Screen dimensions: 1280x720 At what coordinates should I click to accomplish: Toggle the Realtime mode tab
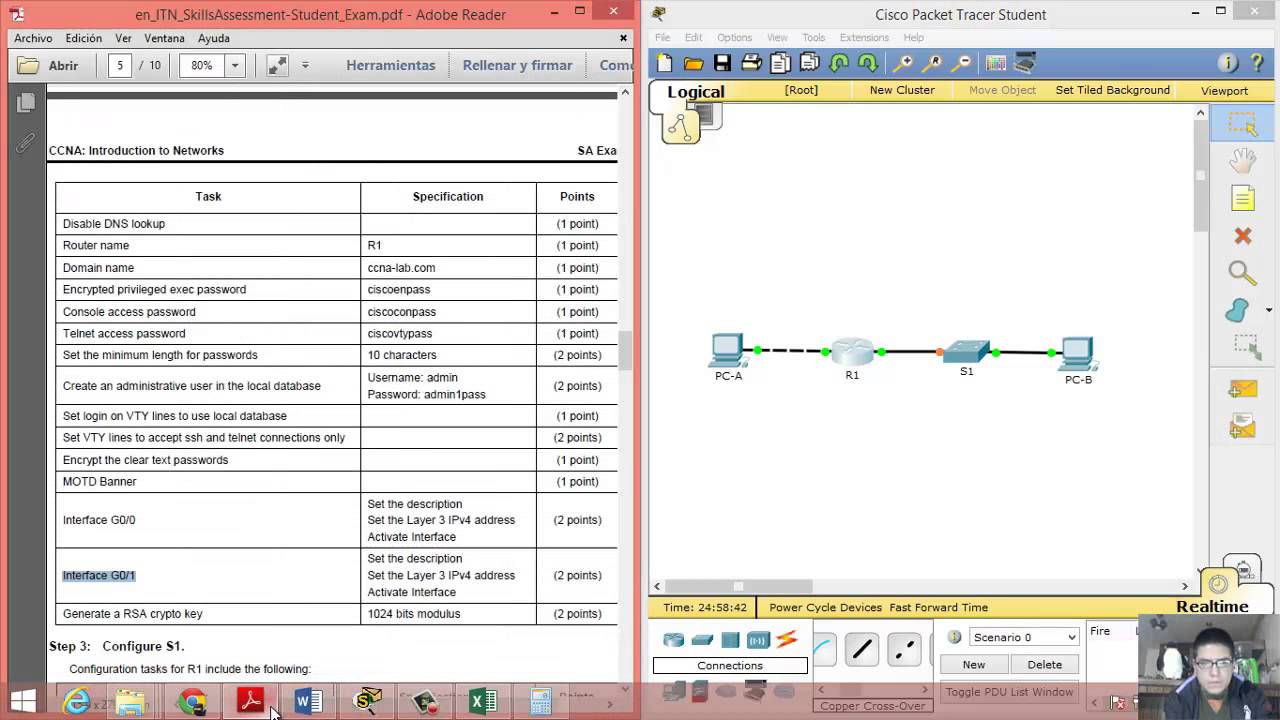[x=1212, y=606]
